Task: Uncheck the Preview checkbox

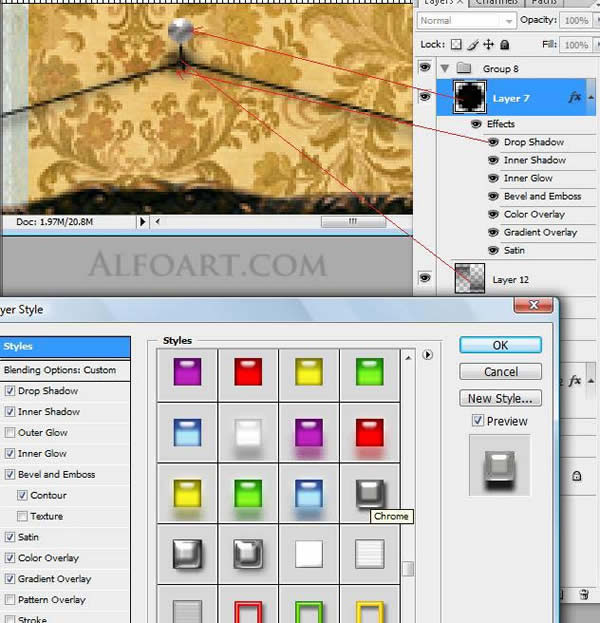Action: coord(477,421)
